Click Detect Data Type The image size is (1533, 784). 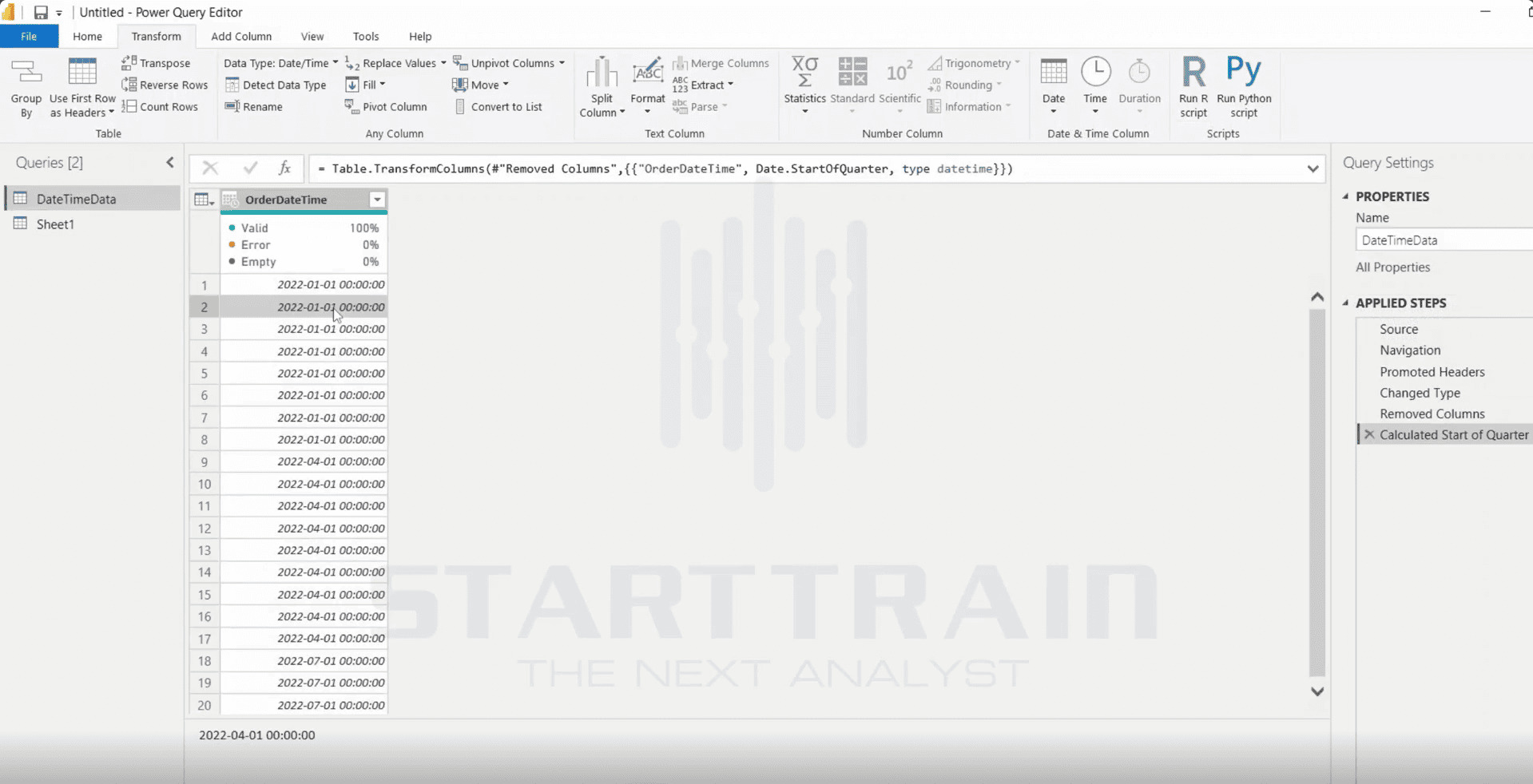click(276, 85)
